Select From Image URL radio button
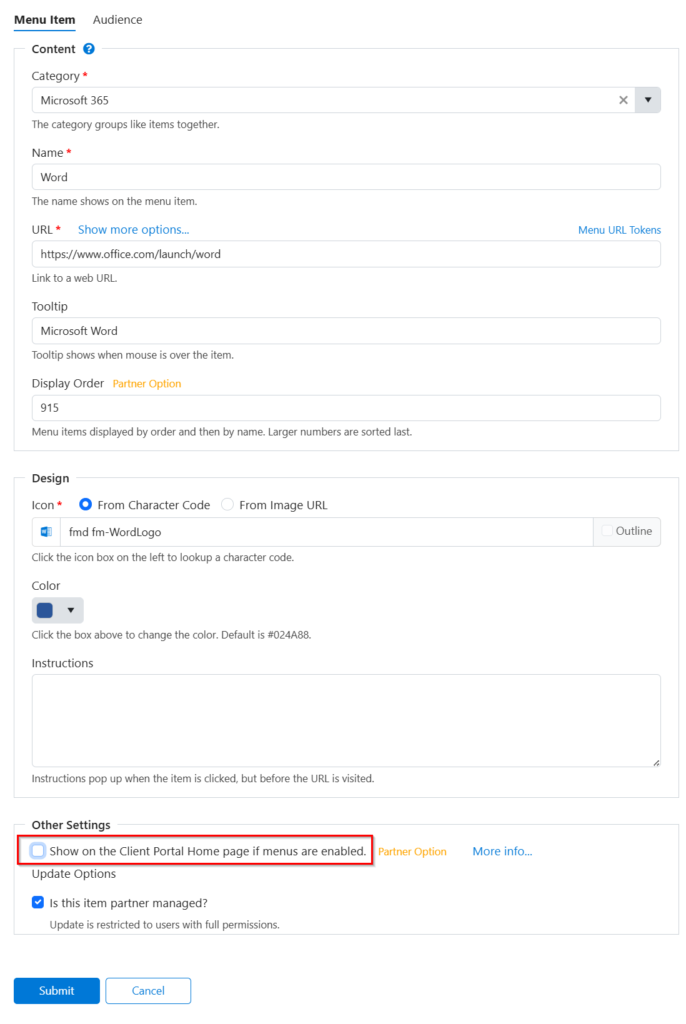686x1024 pixels. [x=228, y=505]
